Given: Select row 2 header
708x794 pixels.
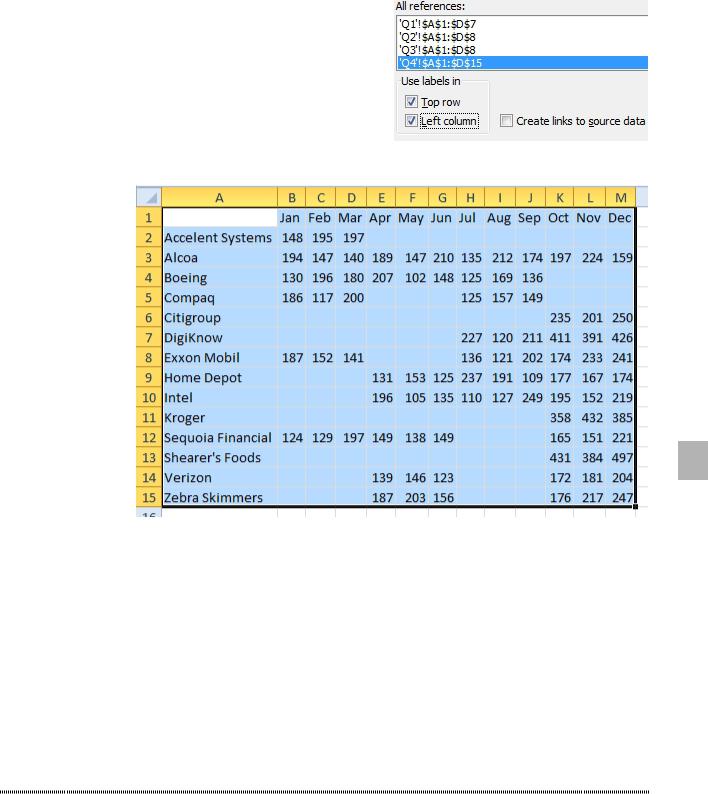Looking at the screenshot, I should click(x=149, y=237).
